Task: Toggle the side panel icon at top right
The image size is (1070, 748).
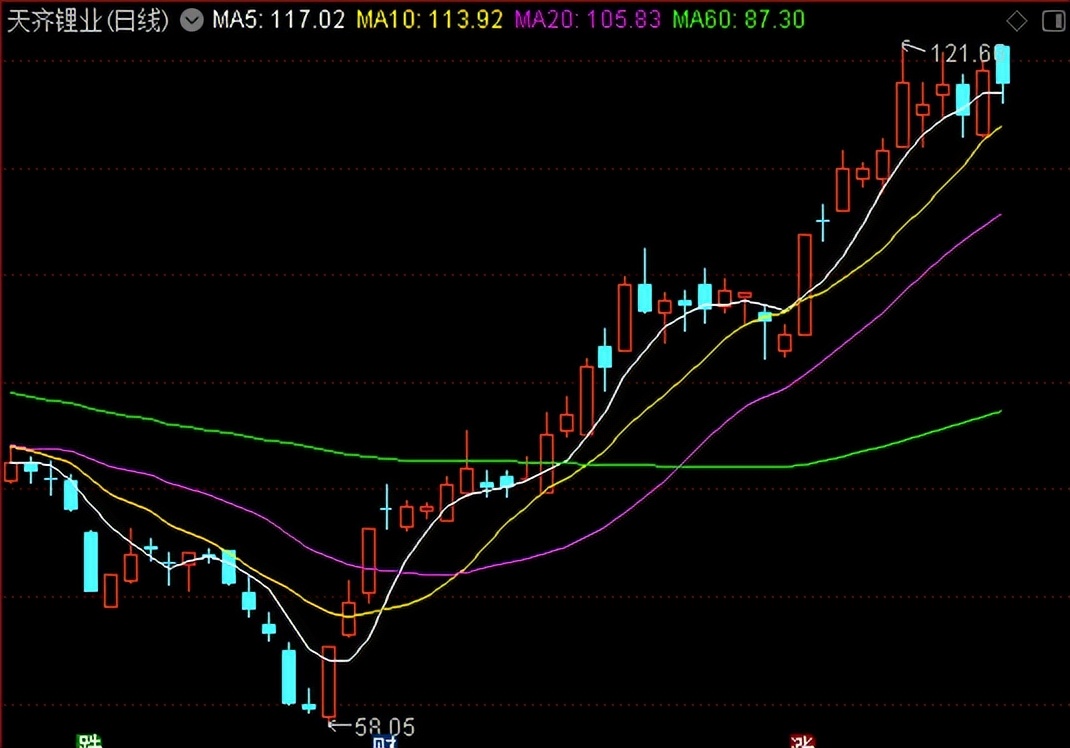Action: click(x=1054, y=21)
